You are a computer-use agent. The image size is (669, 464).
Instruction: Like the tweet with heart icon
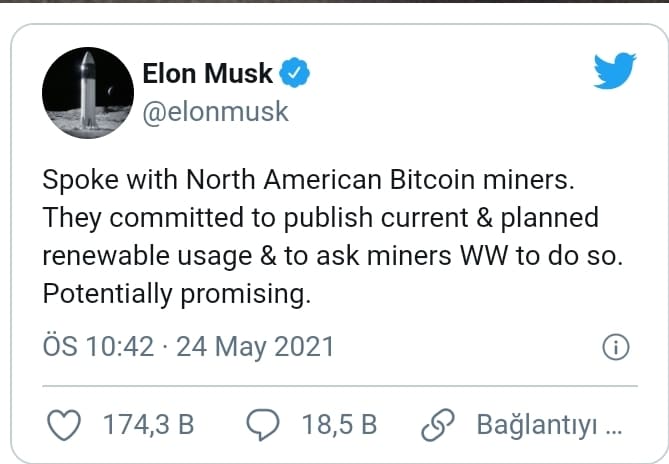click(64, 424)
